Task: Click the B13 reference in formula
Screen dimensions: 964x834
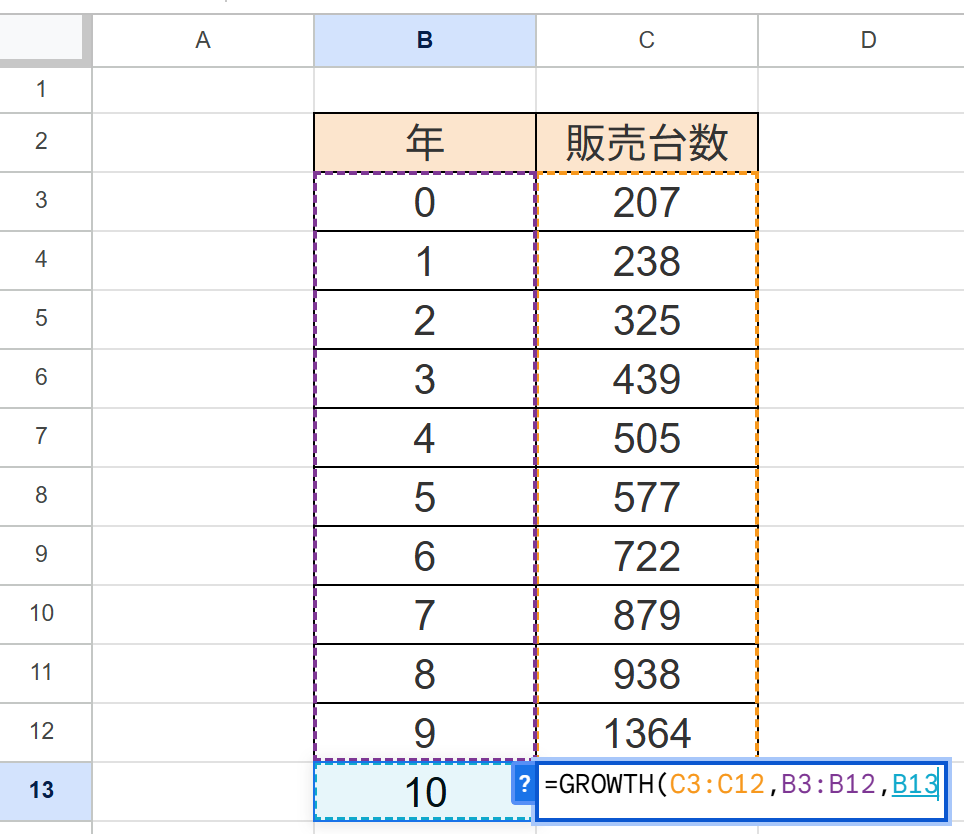Action: tap(915, 785)
